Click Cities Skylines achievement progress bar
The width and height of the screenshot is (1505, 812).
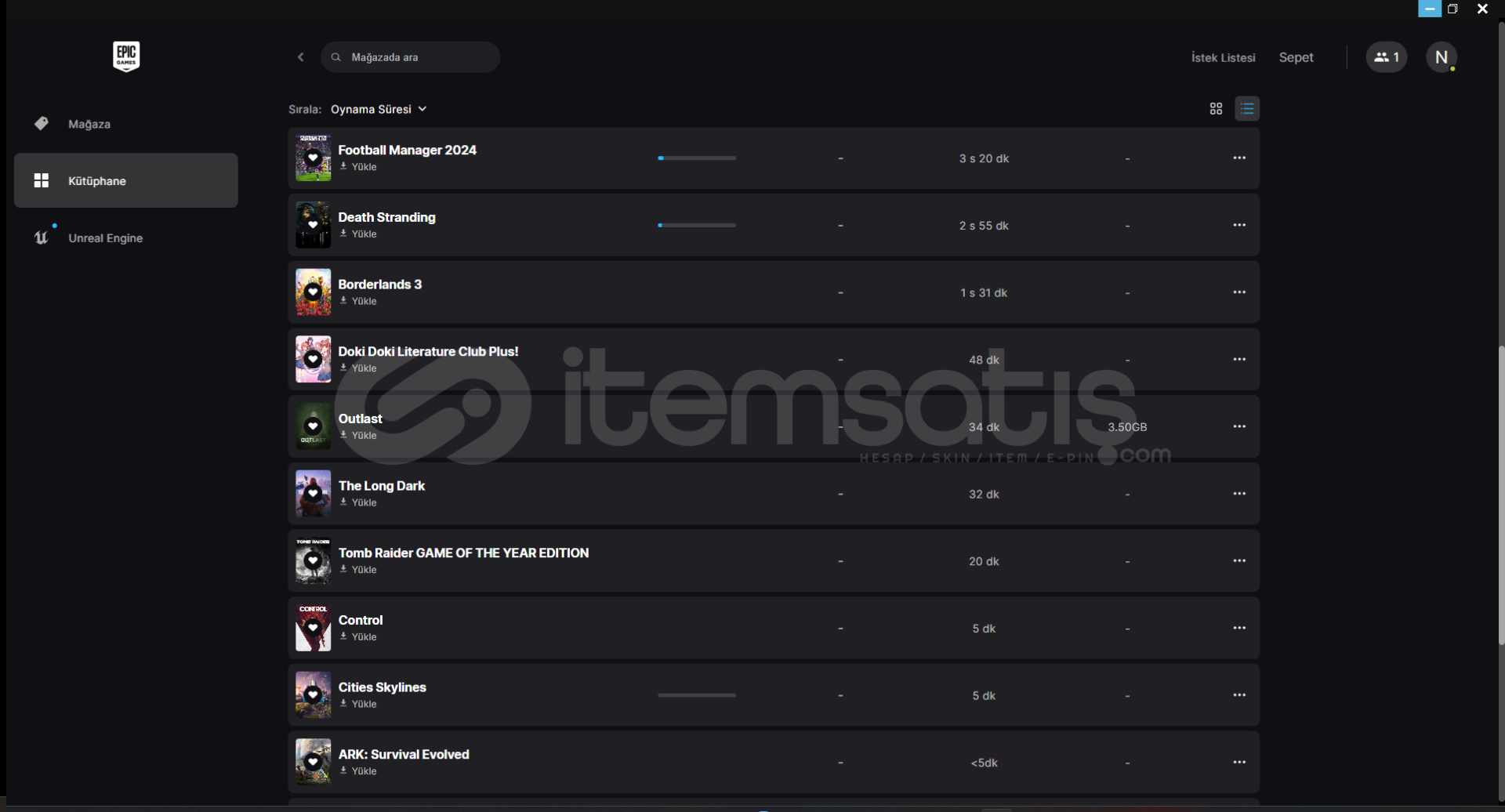coord(697,695)
